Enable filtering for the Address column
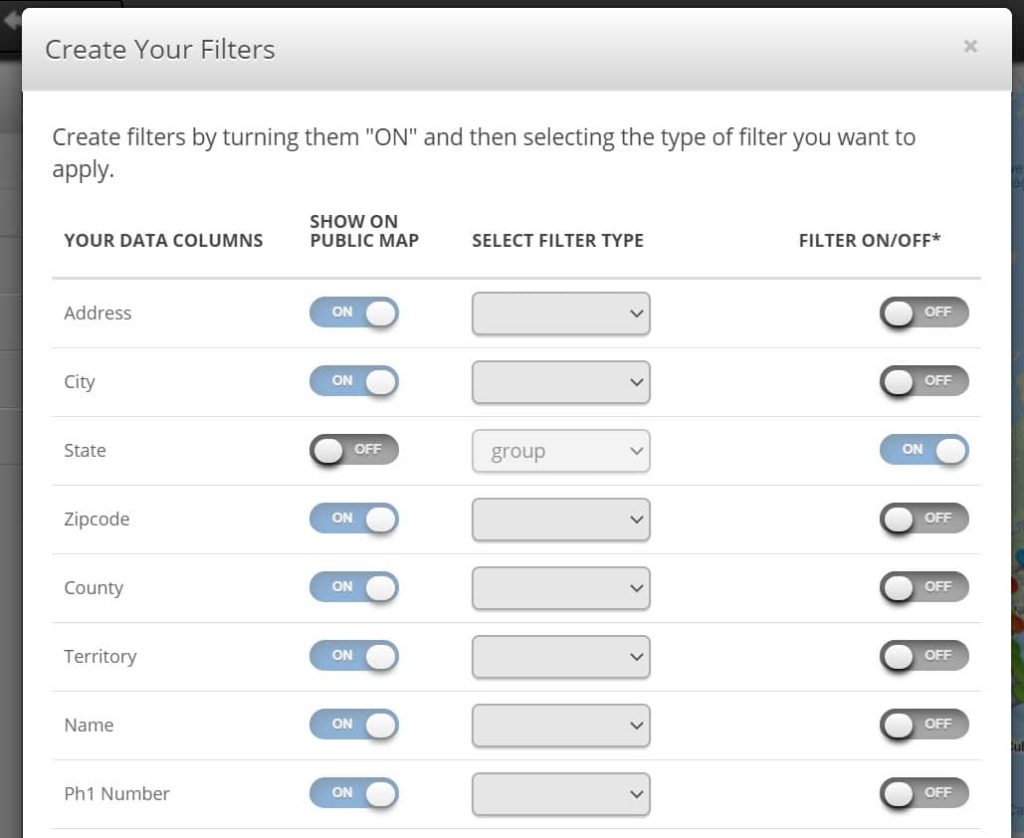The image size is (1024, 838). [x=923, y=312]
